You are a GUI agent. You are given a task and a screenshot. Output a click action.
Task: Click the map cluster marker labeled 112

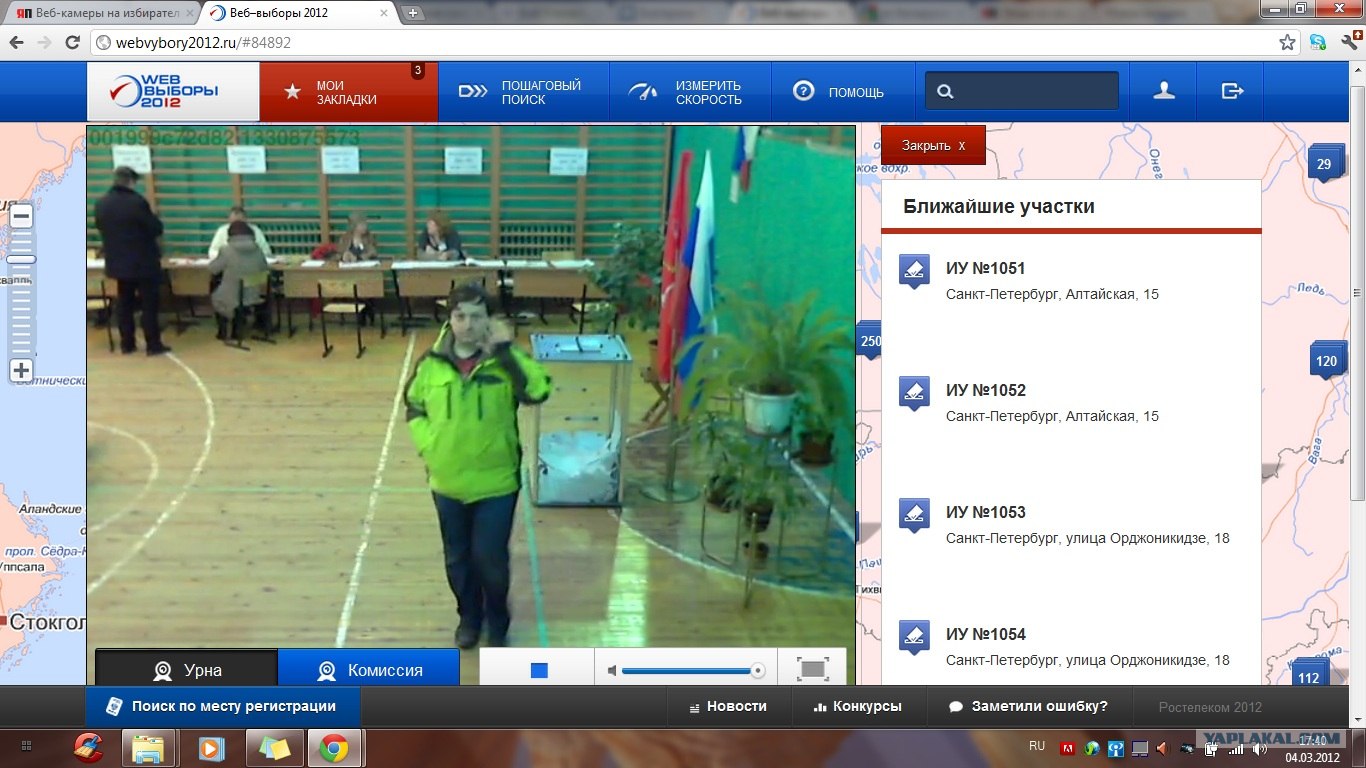tap(1309, 675)
